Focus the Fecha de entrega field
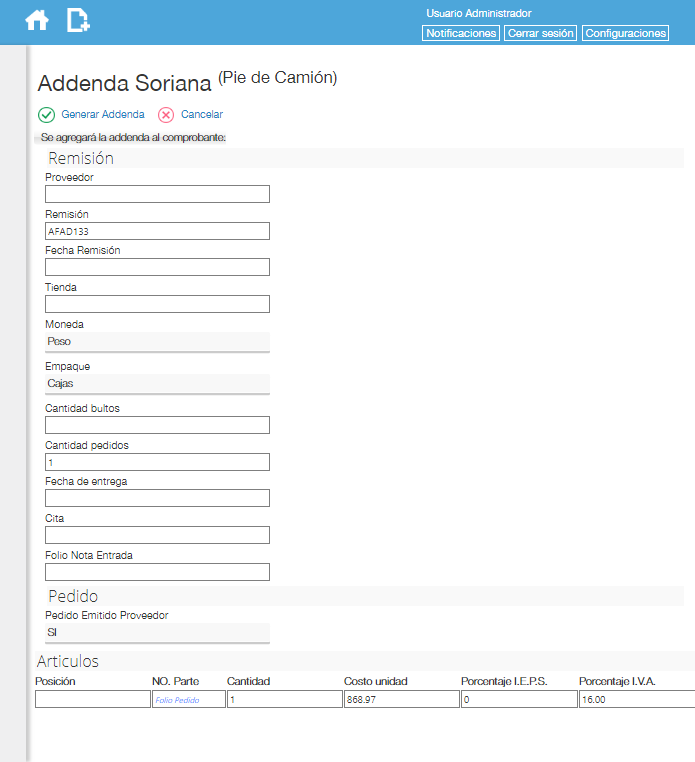This screenshot has width=695, height=762. [157, 498]
